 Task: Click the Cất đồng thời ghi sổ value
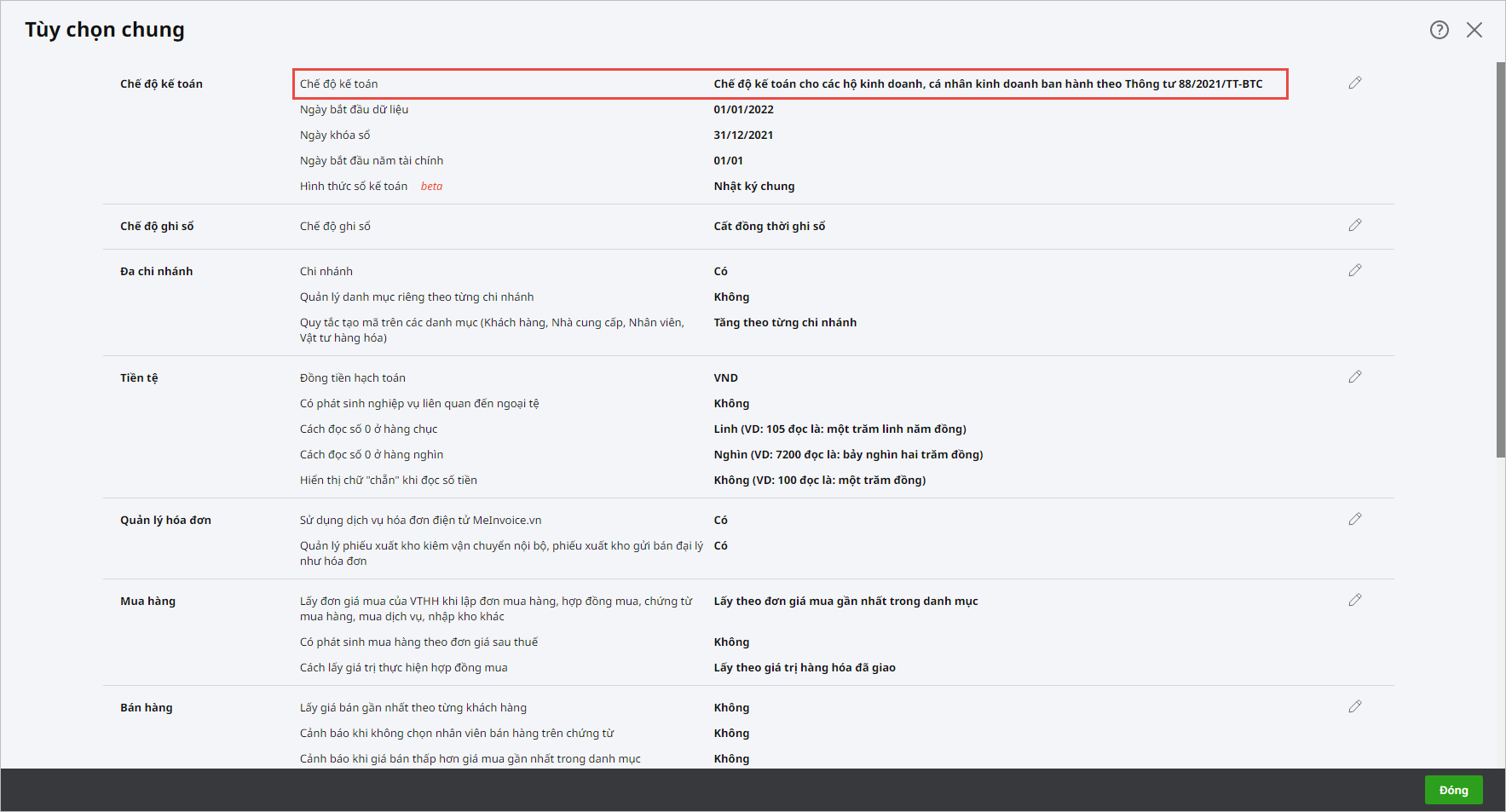[769, 227]
